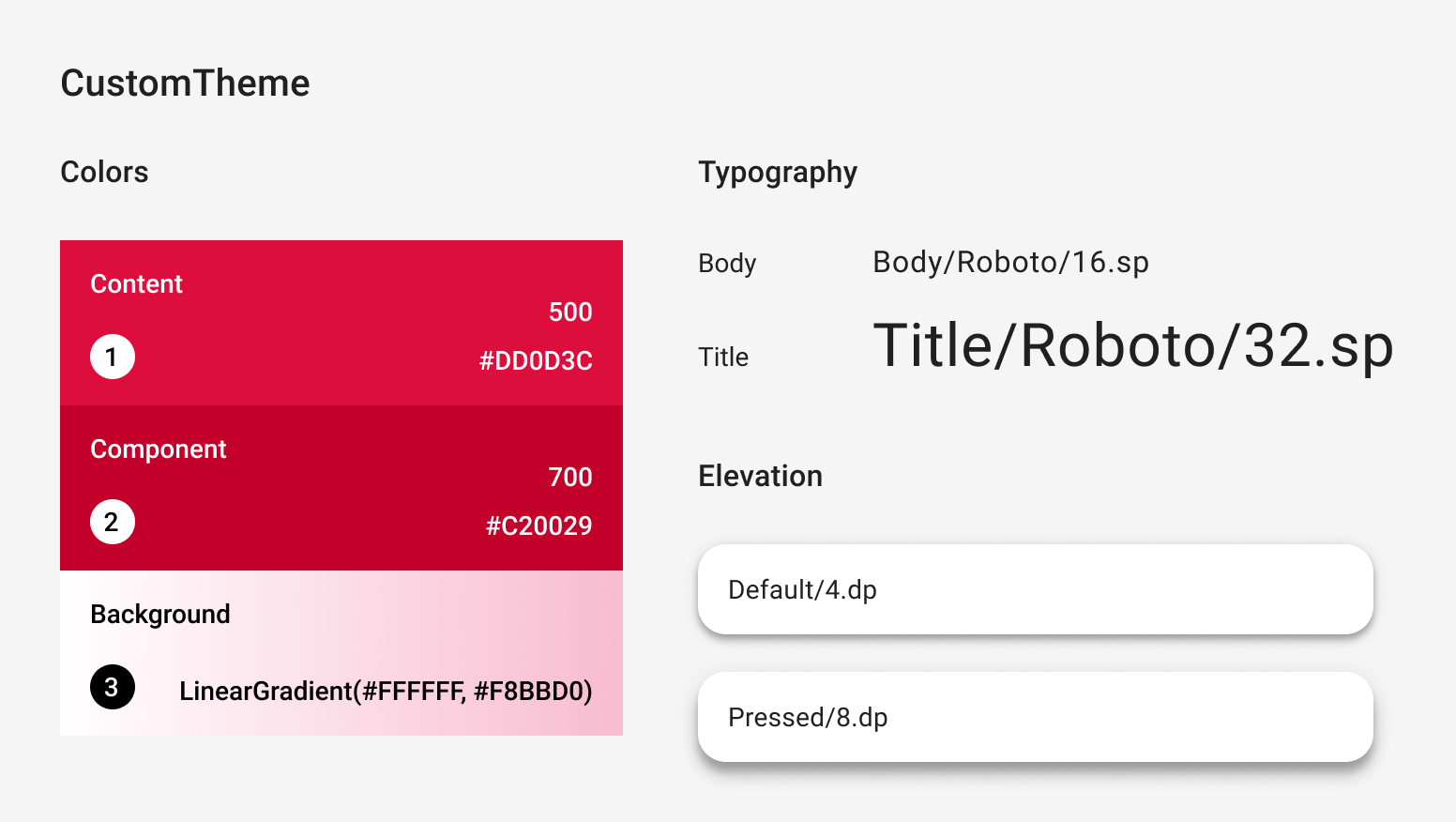Click the Body/Roboto/16.sp type sample
This screenshot has height=822, width=1456.
click(1010, 262)
